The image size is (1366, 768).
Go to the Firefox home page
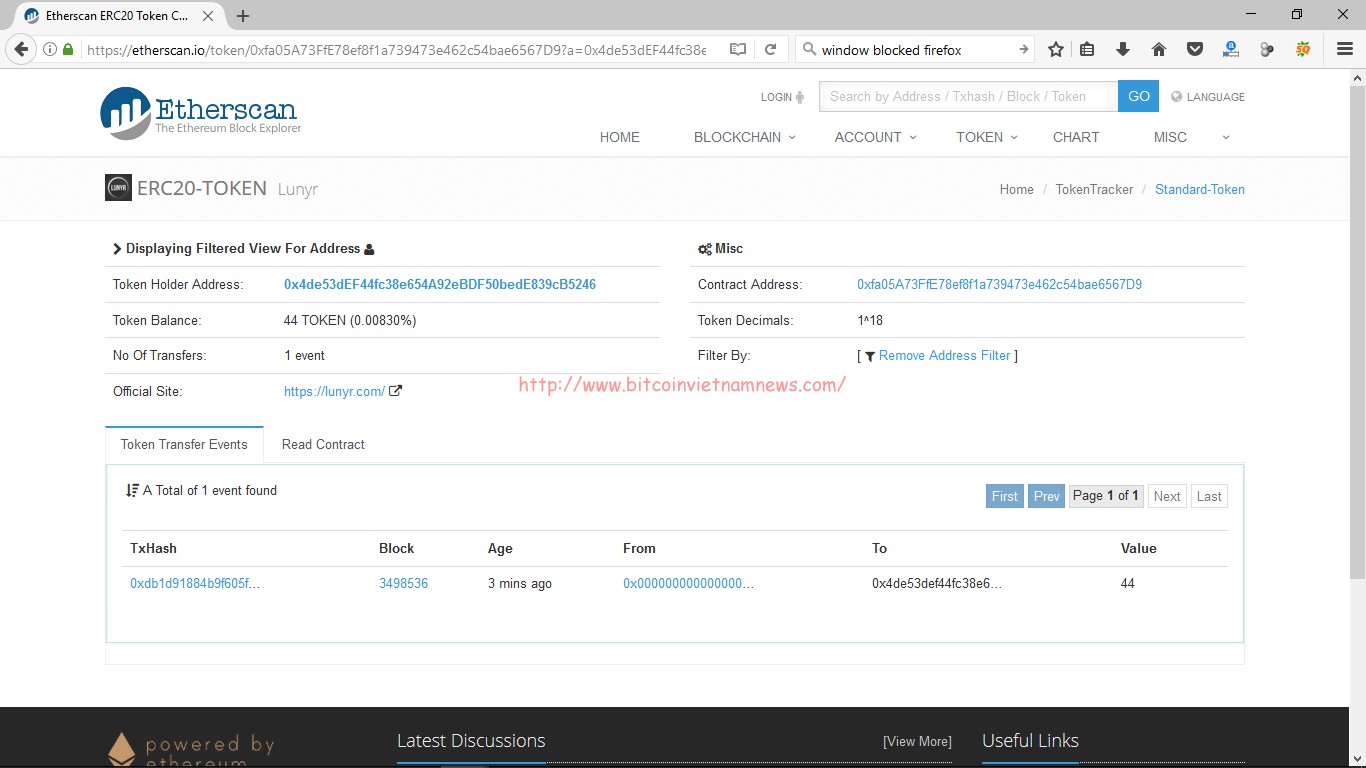tap(1159, 49)
